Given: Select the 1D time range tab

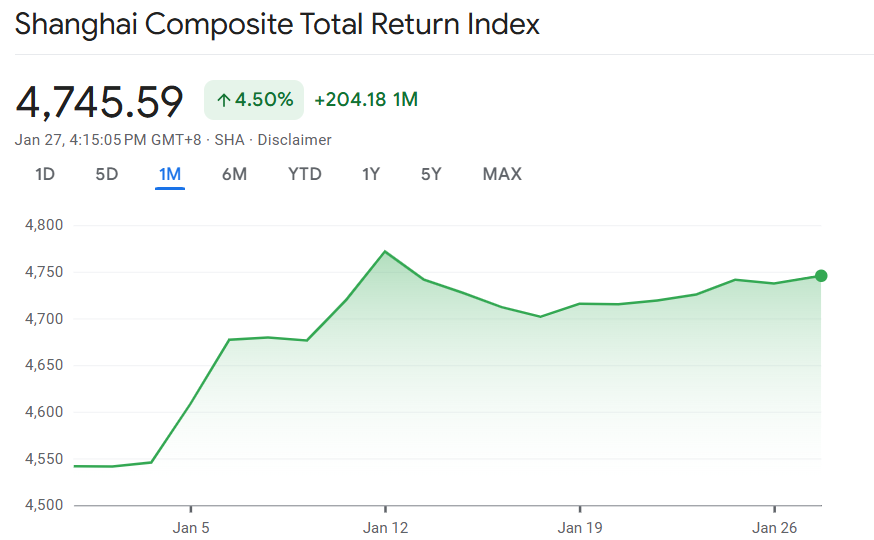Looking at the screenshot, I should tap(45, 174).
